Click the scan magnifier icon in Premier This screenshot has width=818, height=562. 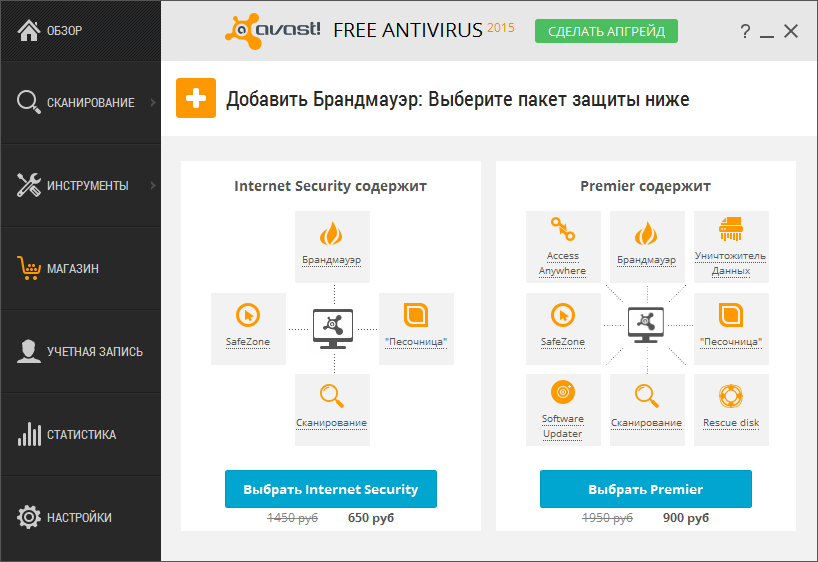(646, 395)
